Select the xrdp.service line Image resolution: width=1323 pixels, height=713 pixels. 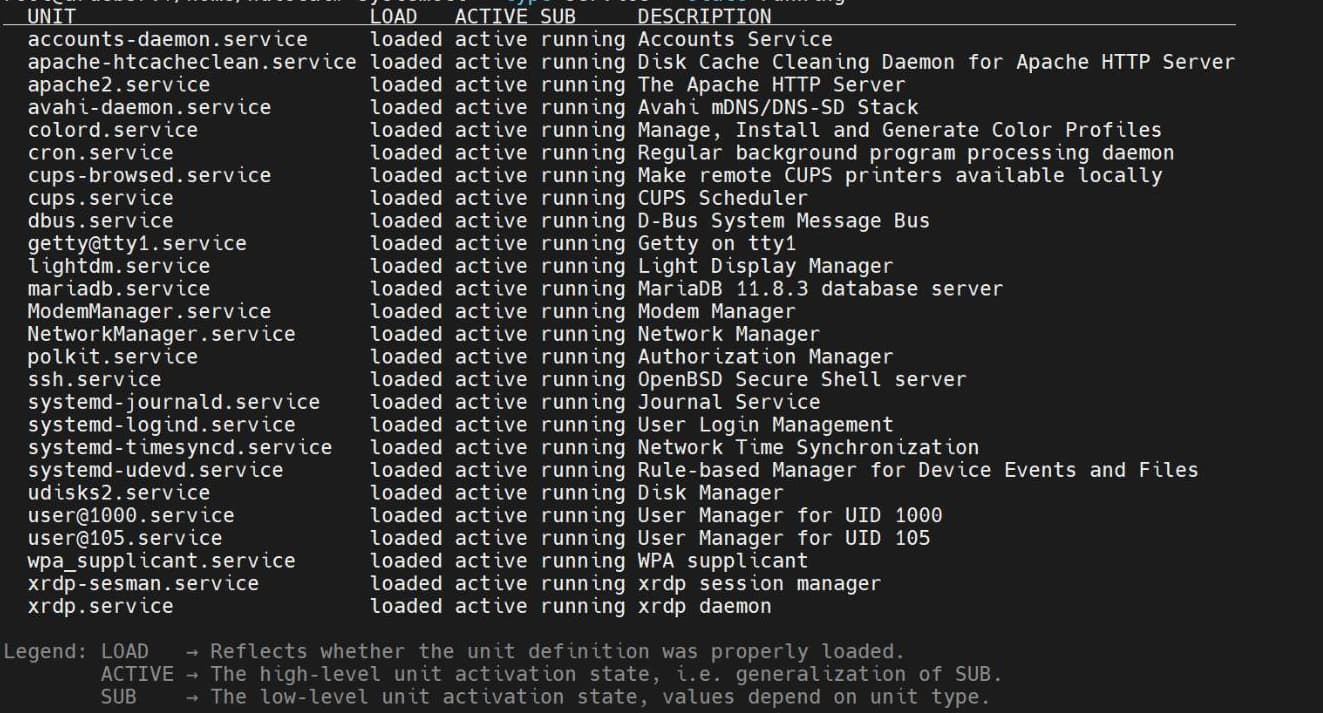pyautogui.click(x=100, y=606)
